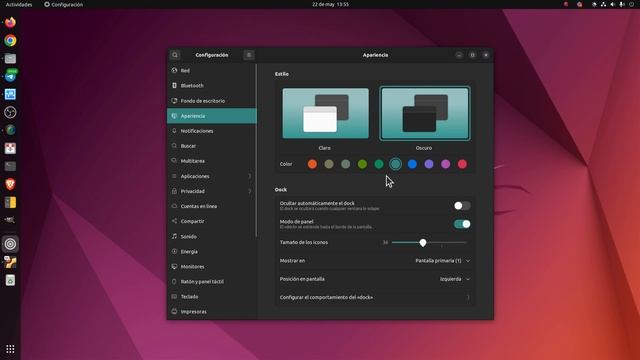
Task: Expand Aplicaciones submenu chevron
Action: [x=250, y=176]
